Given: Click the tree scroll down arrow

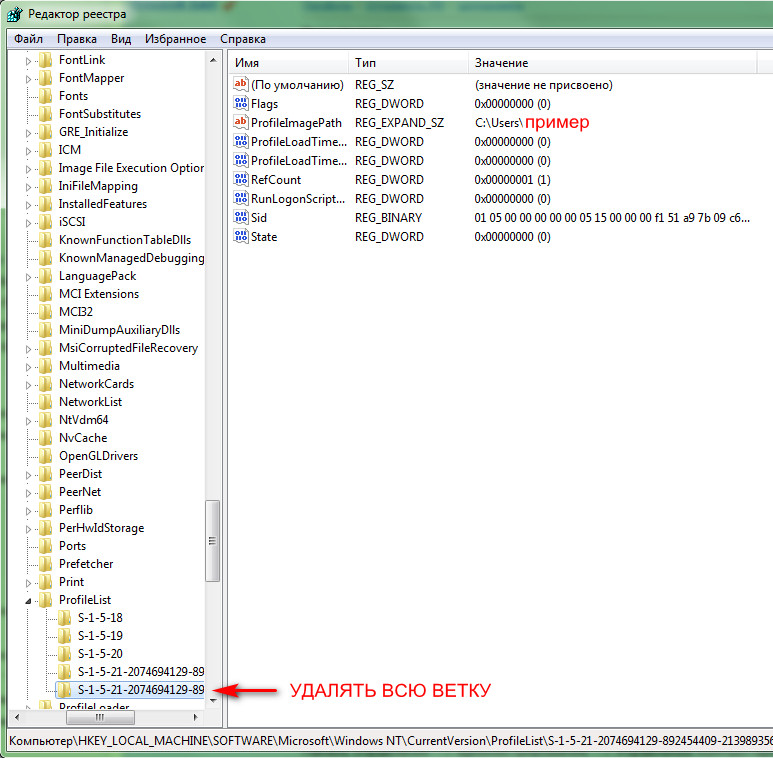Looking at the screenshot, I should [213, 700].
